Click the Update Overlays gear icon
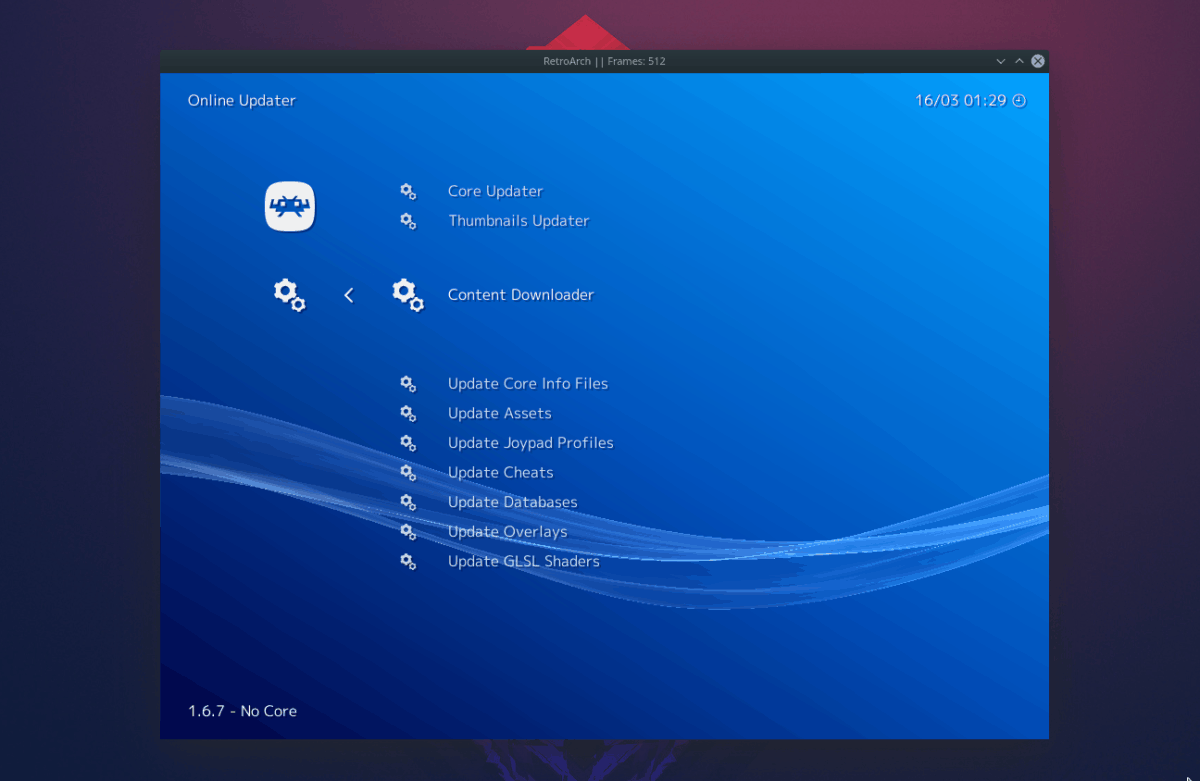This screenshot has height=781, width=1200. 408,531
